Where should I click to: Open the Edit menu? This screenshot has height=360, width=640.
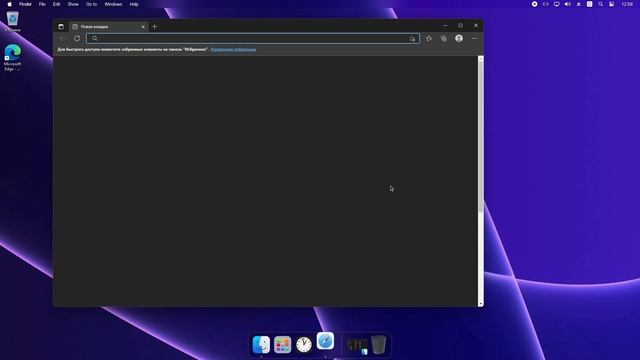click(x=56, y=4)
